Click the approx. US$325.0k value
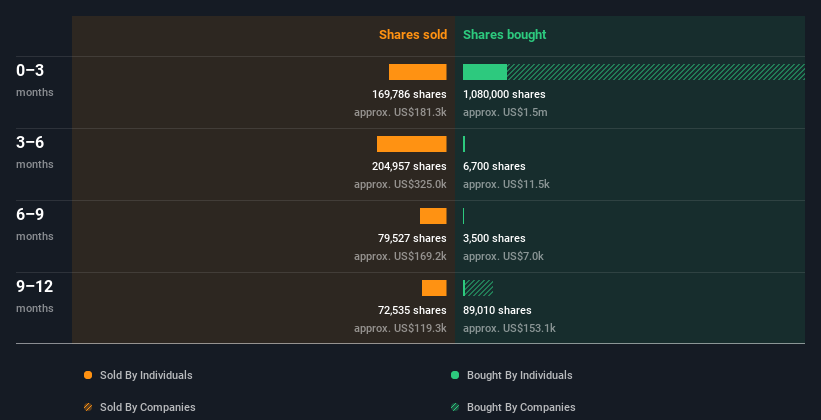 pyautogui.click(x=400, y=184)
